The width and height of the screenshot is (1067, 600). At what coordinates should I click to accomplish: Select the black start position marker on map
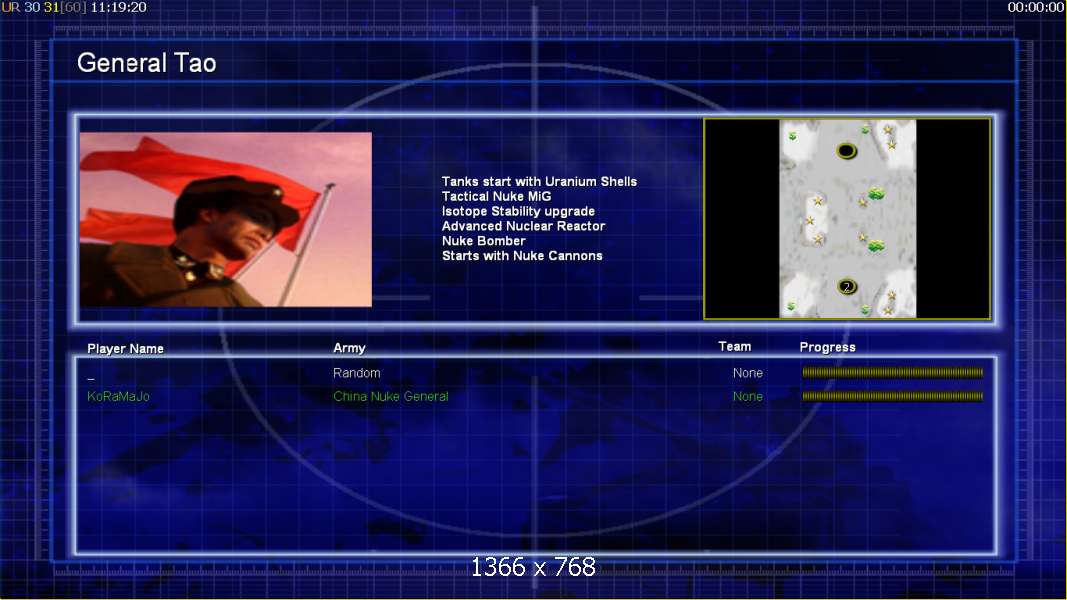point(846,150)
